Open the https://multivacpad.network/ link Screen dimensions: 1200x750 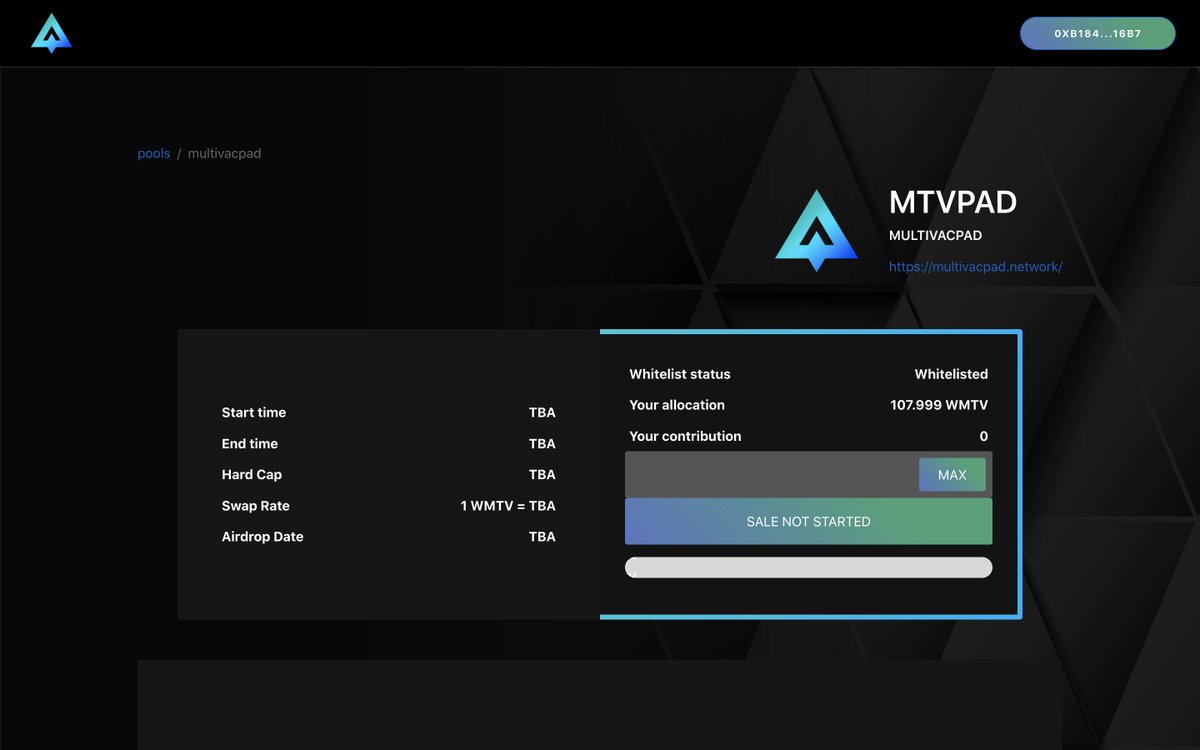[975, 267]
